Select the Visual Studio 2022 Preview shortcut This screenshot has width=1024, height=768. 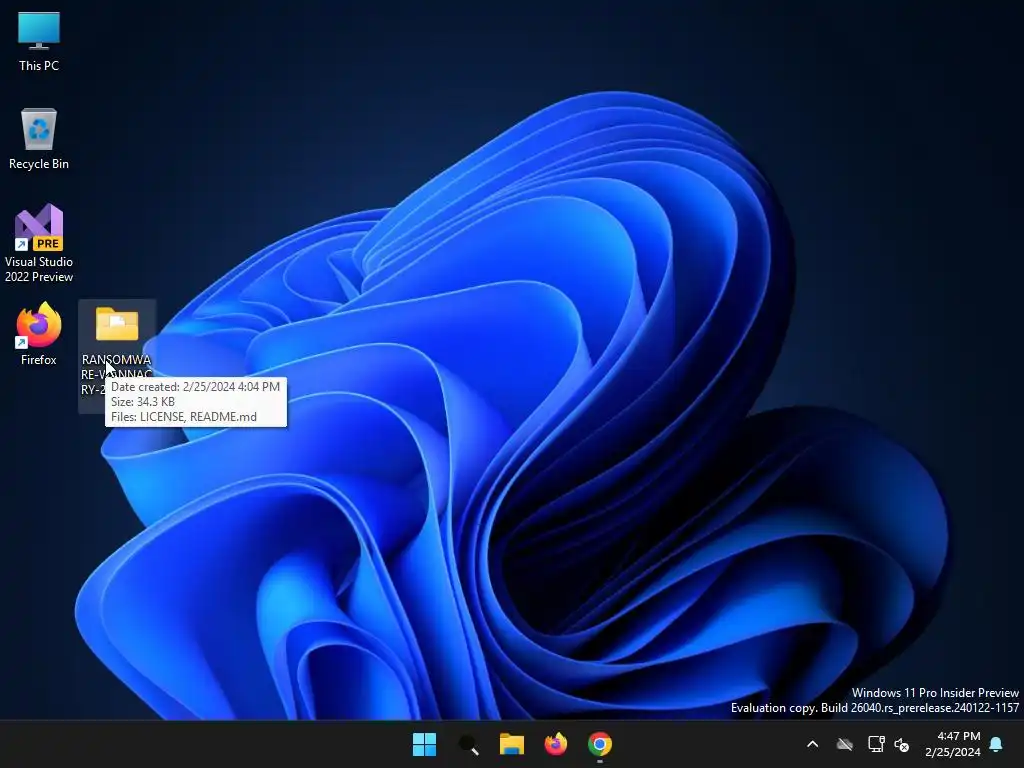(x=39, y=227)
